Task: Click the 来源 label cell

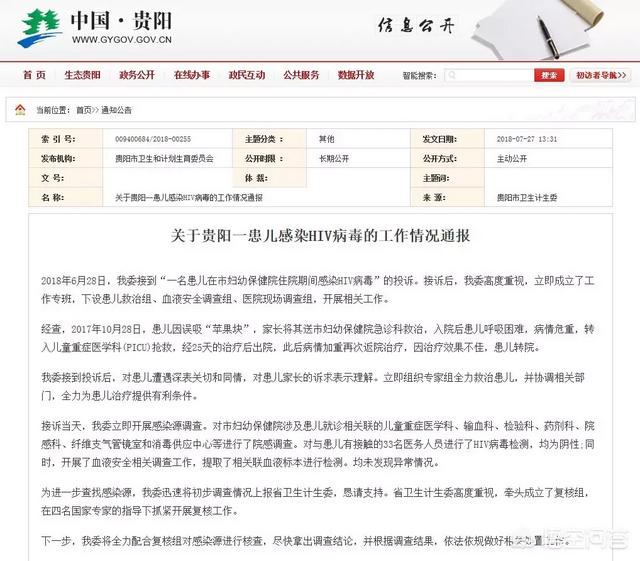Action: coord(447,198)
